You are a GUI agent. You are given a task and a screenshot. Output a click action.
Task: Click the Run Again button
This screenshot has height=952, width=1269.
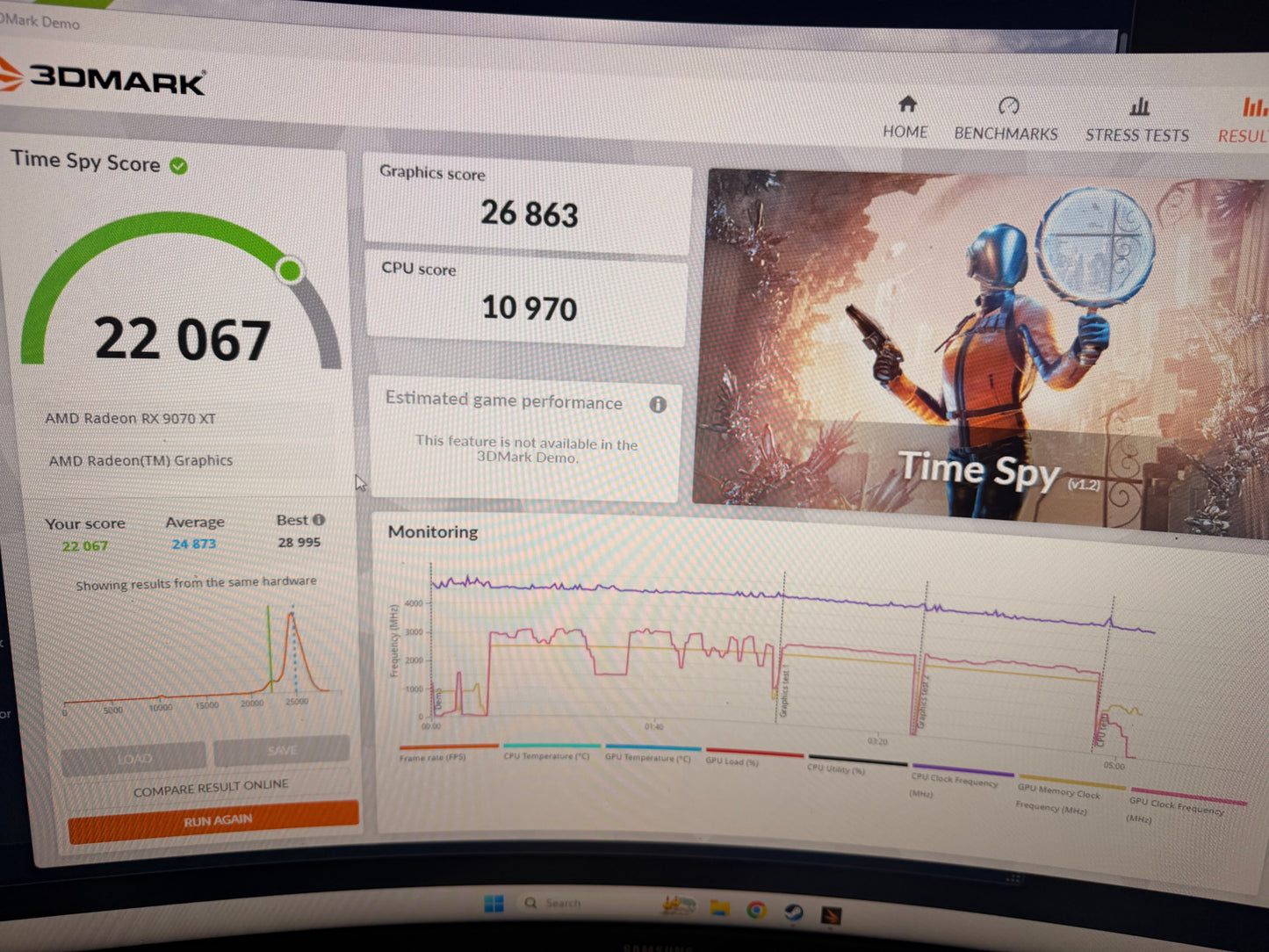[x=214, y=821]
